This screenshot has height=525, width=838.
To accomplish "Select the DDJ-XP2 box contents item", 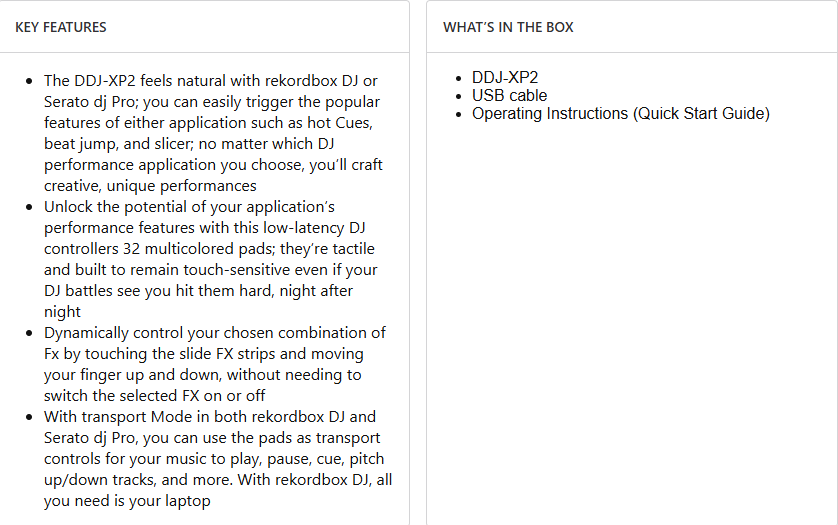I will 505,78.
